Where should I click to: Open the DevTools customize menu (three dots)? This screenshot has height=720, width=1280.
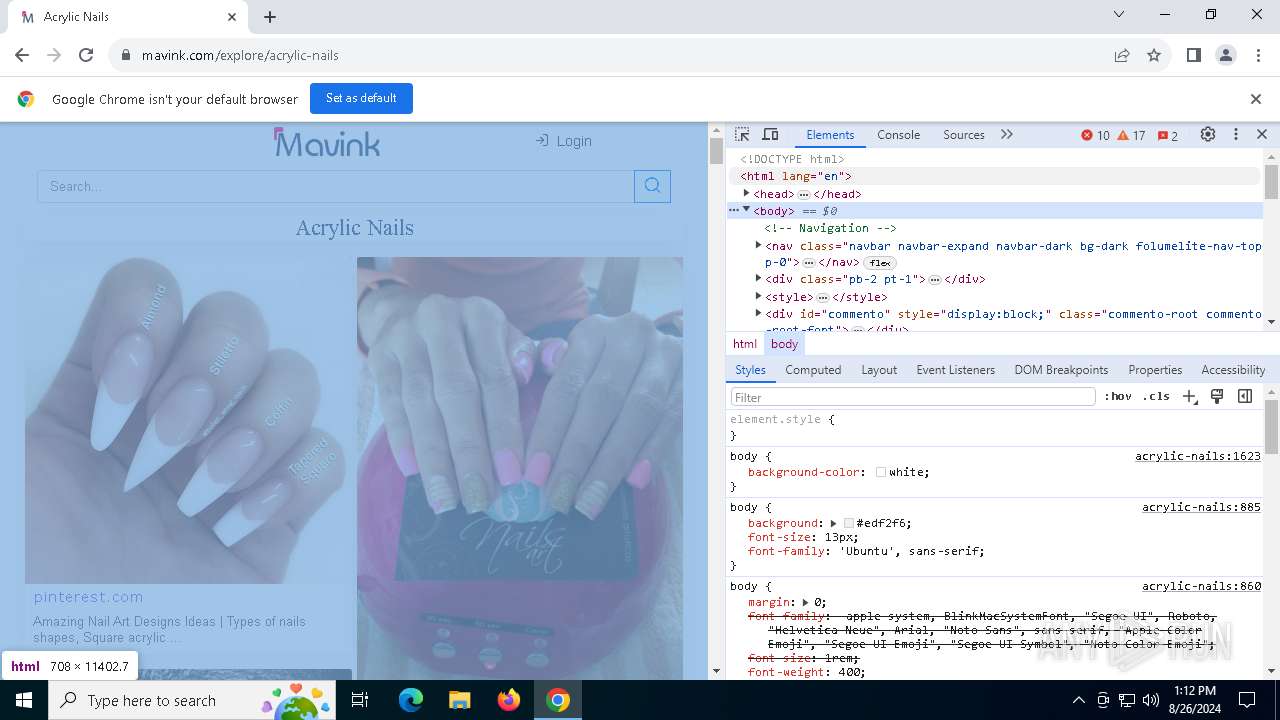click(1236, 135)
